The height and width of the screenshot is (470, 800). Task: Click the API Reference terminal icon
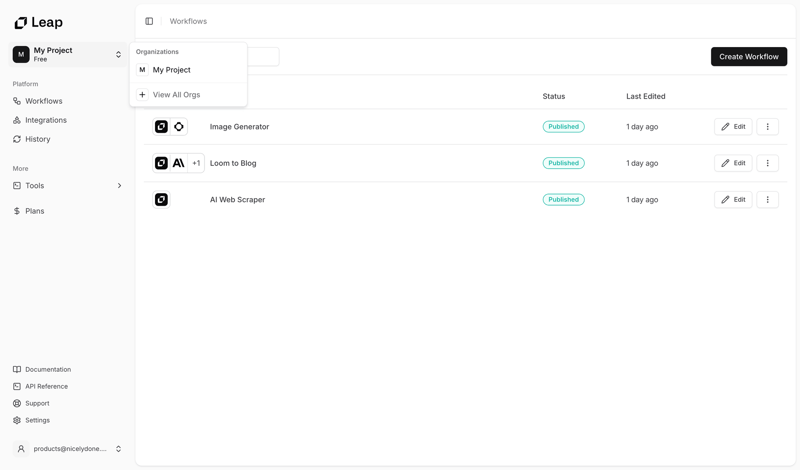(17, 386)
